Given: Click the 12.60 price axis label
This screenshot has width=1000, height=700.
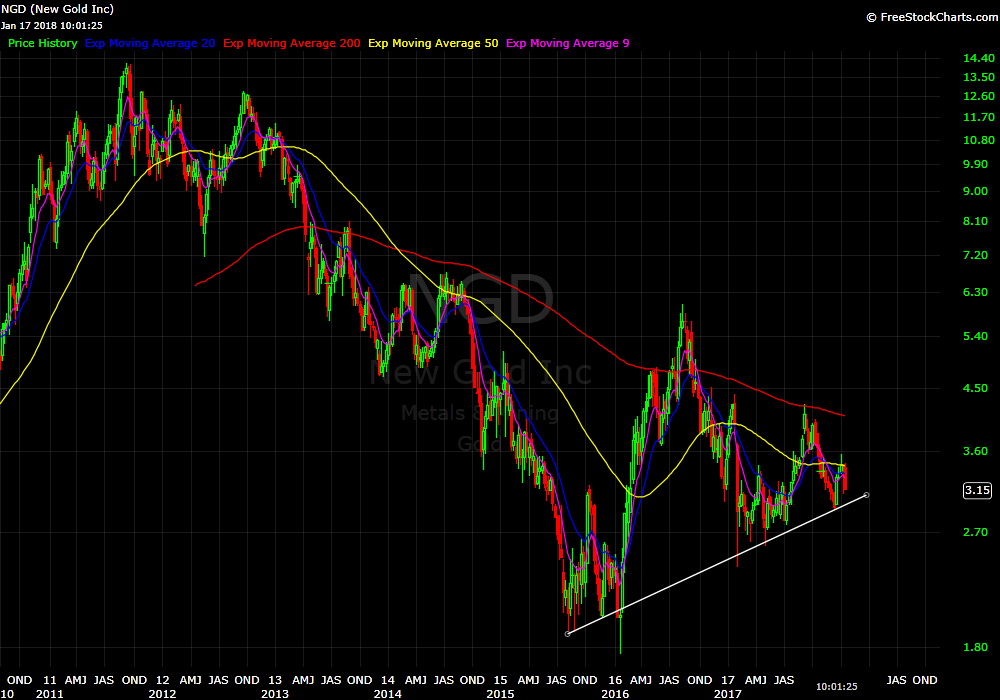Looking at the screenshot, I should click(x=978, y=96).
